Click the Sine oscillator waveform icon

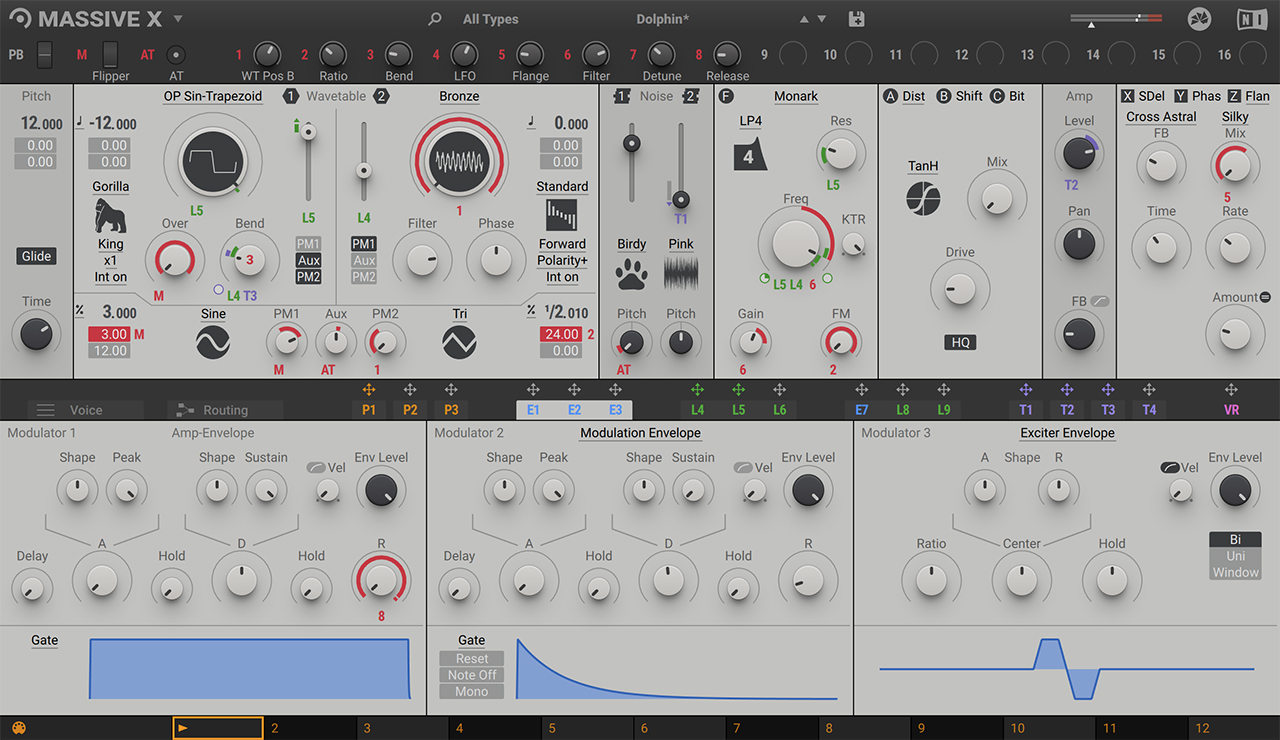click(213, 343)
